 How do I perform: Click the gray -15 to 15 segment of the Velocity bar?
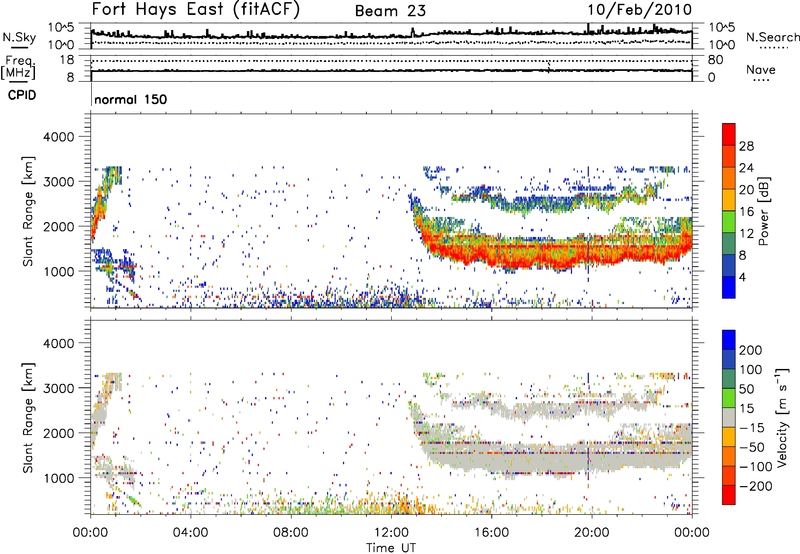pyautogui.click(x=729, y=417)
